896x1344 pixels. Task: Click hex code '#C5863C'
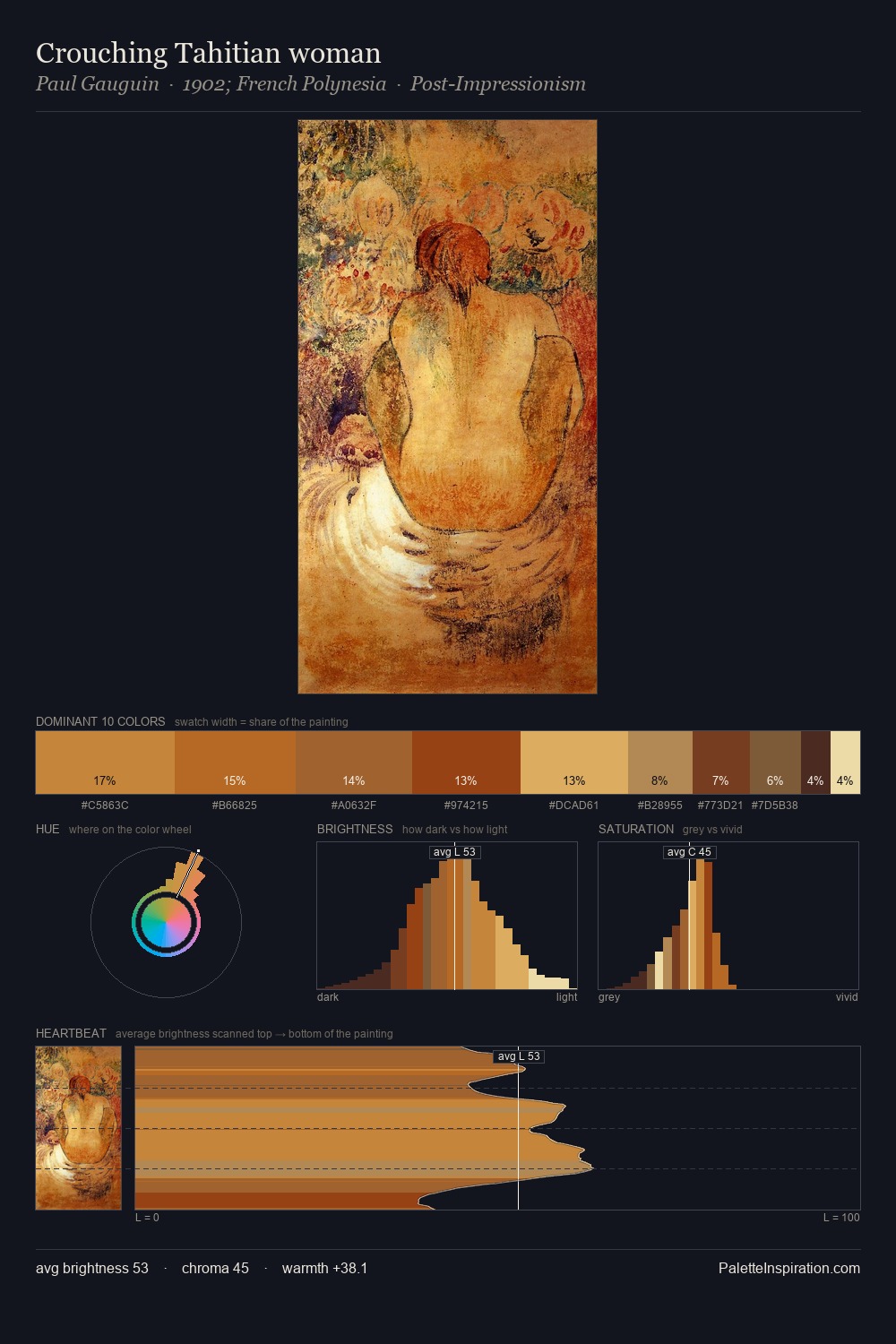click(x=105, y=805)
